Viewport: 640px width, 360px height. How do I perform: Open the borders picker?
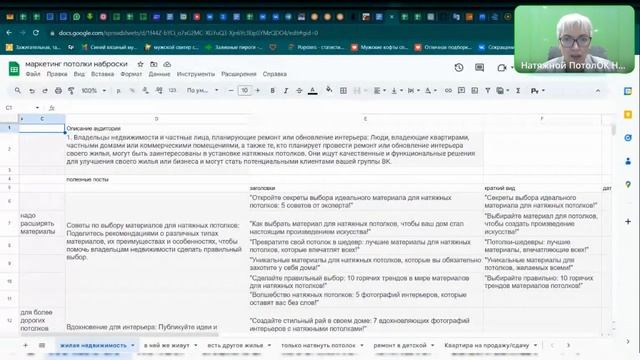pos(343,91)
